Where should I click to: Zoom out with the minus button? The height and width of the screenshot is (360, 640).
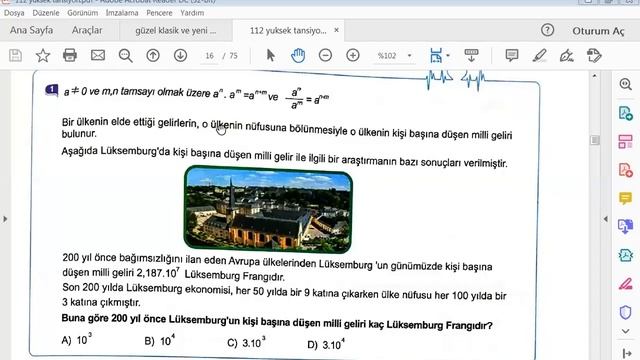click(325, 55)
